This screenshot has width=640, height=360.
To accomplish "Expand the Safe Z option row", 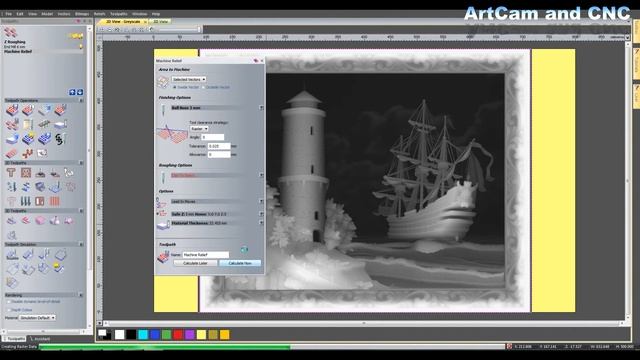I will click(261, 214).
